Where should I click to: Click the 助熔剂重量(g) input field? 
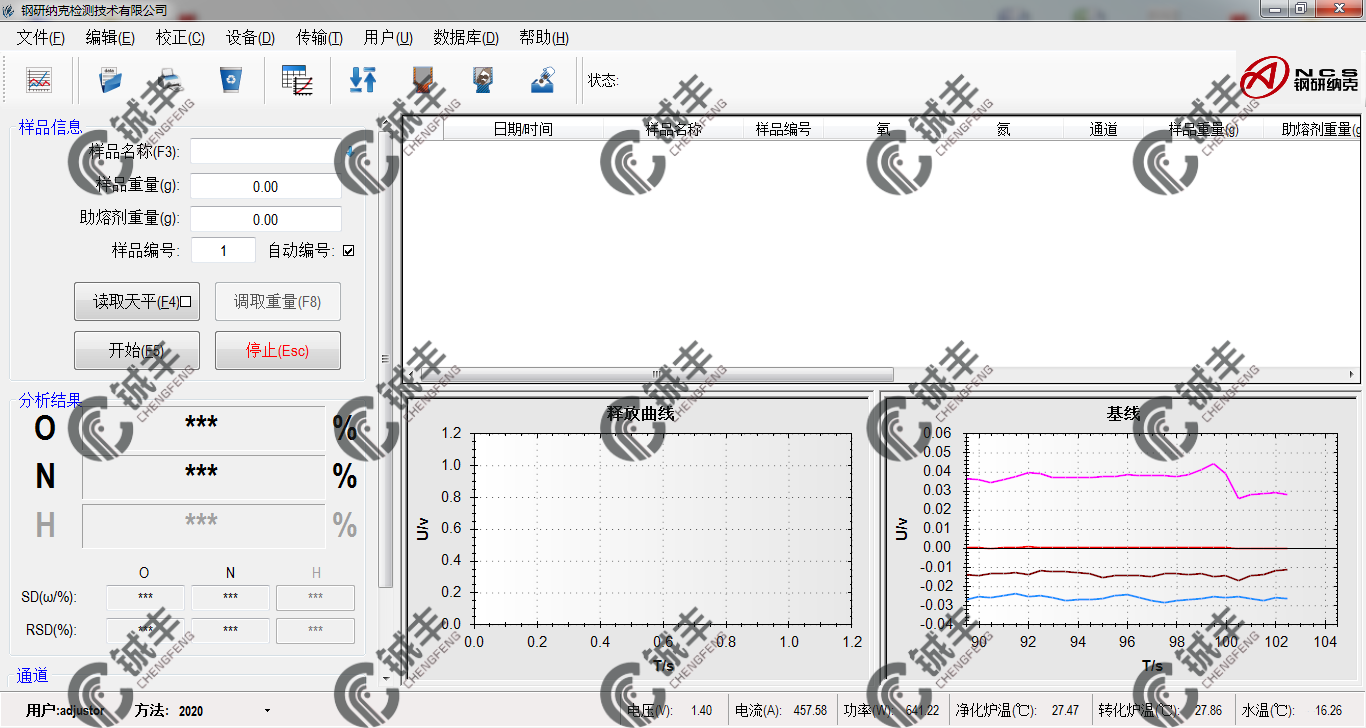[x=266, y=219]
